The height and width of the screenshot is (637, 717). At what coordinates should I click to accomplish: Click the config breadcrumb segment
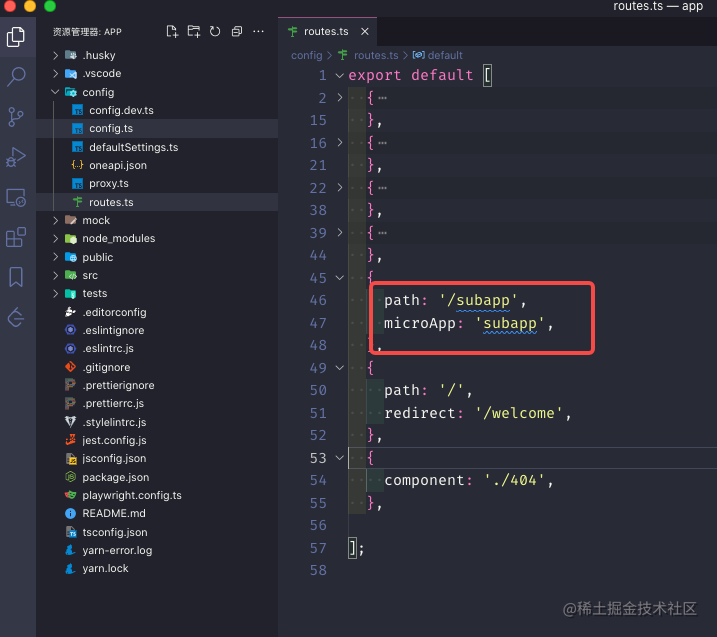306,55
